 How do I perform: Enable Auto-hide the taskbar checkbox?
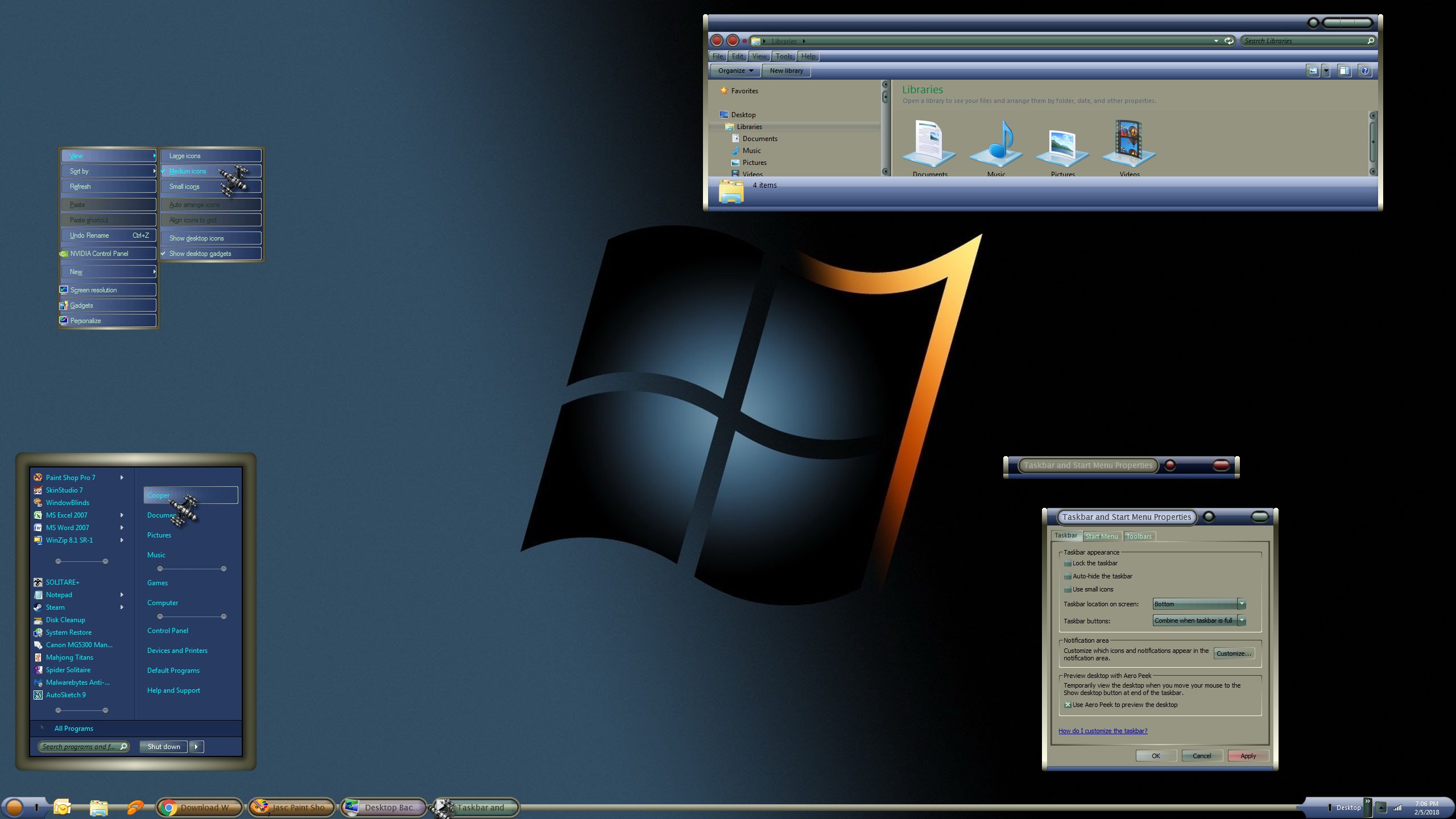[x=1068, y=576]
